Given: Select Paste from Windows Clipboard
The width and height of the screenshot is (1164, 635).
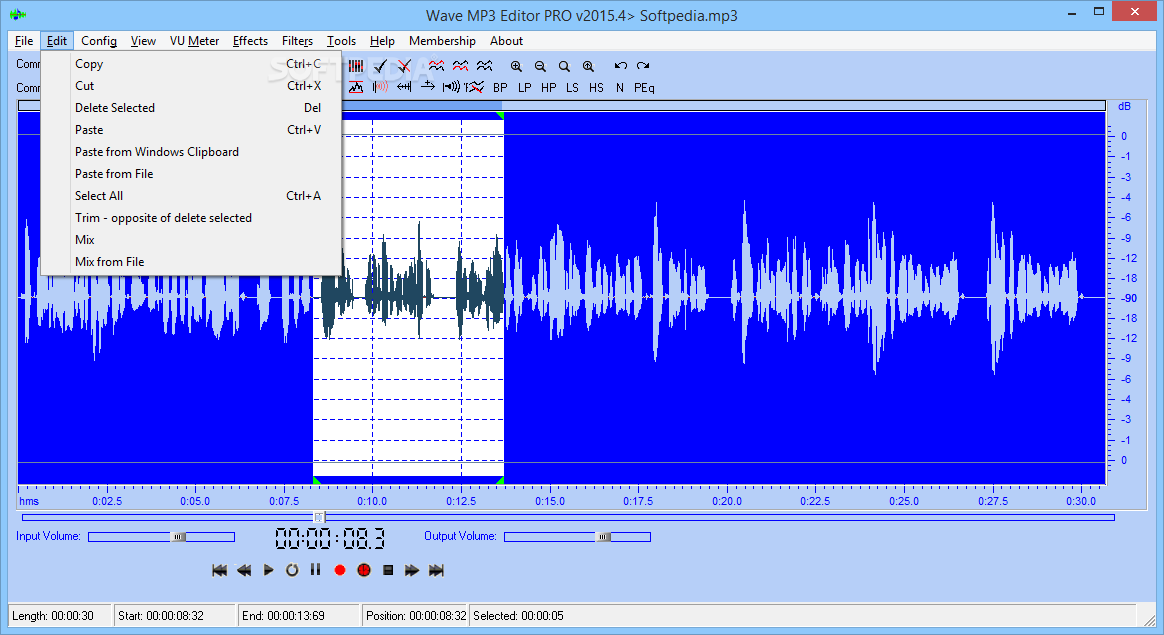Looking at the screenshot, I should (x=192, y=152).
